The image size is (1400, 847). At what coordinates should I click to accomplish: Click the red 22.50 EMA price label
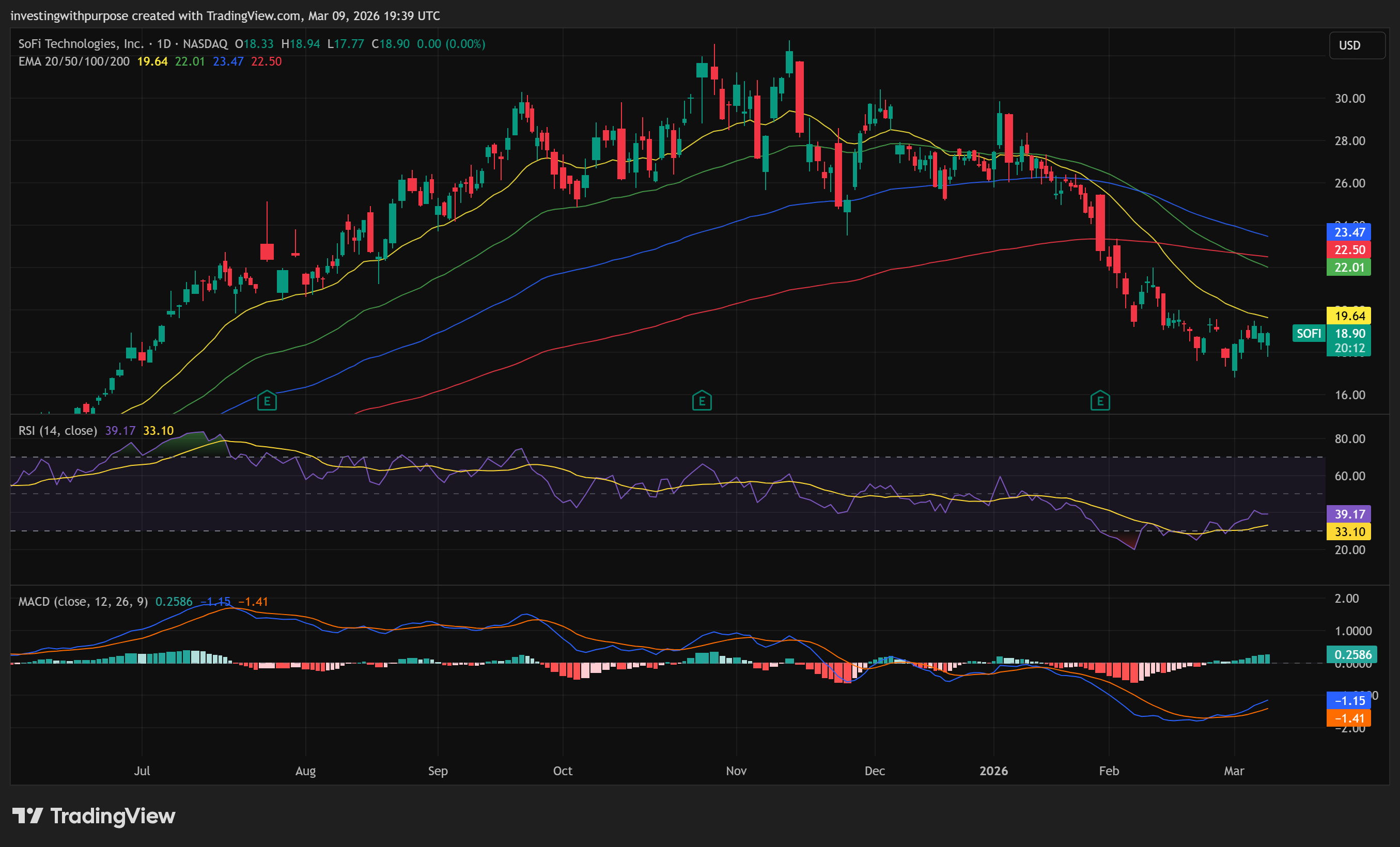point(1349,250)
